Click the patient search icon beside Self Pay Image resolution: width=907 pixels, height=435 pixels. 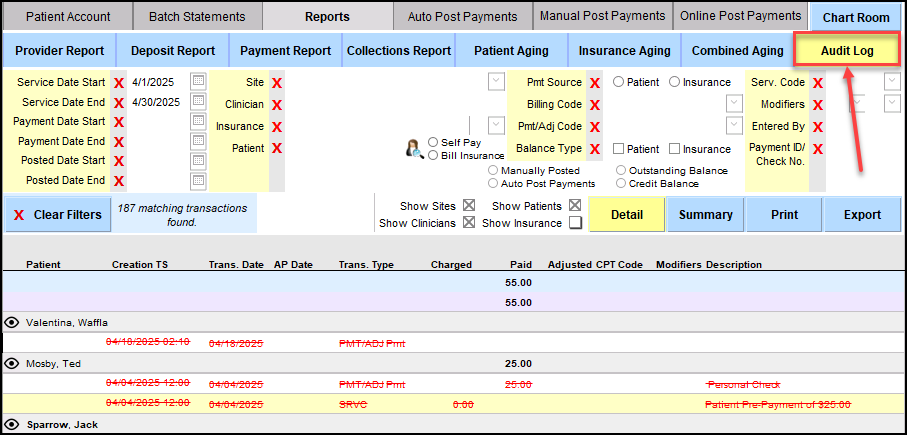pyautogui.click(x=412, y=149)
